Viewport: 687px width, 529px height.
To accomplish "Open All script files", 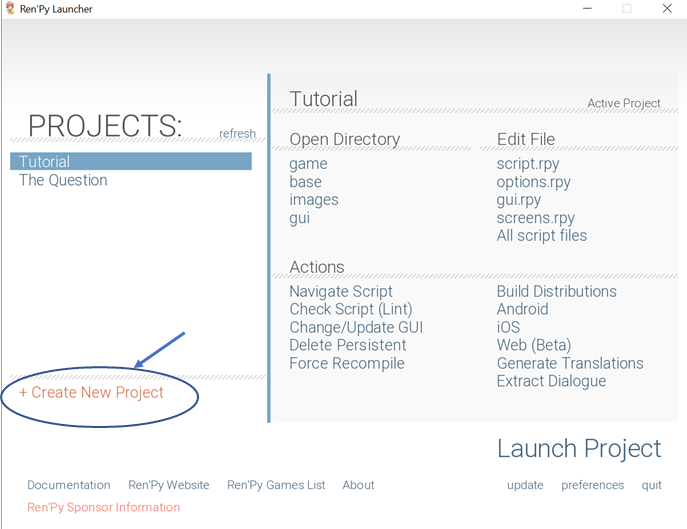I will click(x=542, y=235).
